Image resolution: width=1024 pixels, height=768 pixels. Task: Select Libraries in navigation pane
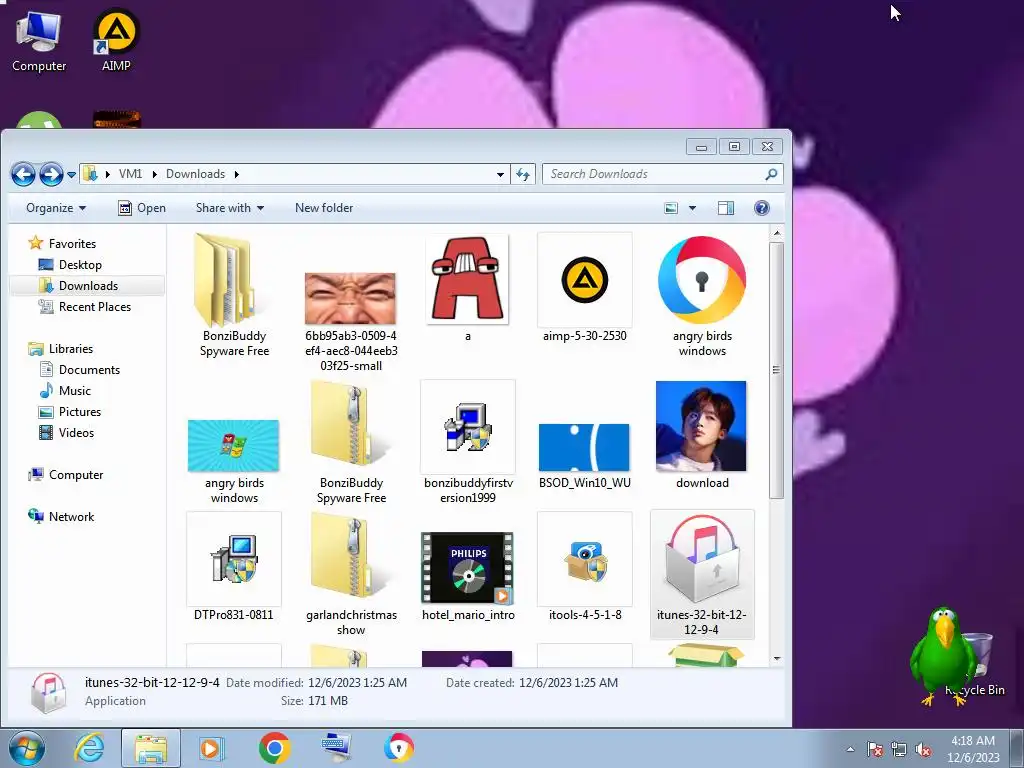click(x=60, y=349)
